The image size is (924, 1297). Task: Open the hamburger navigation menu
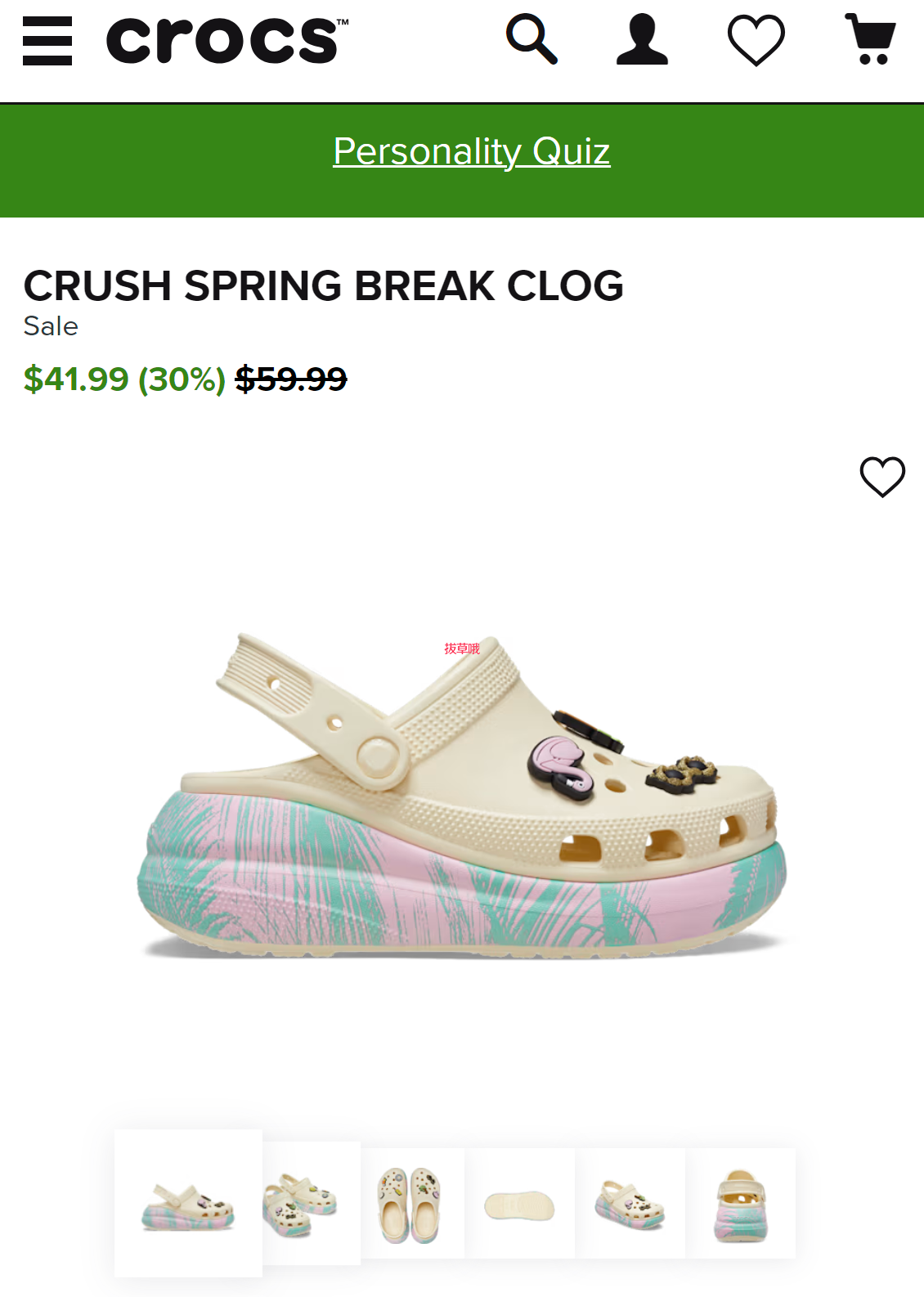(47, 41)
